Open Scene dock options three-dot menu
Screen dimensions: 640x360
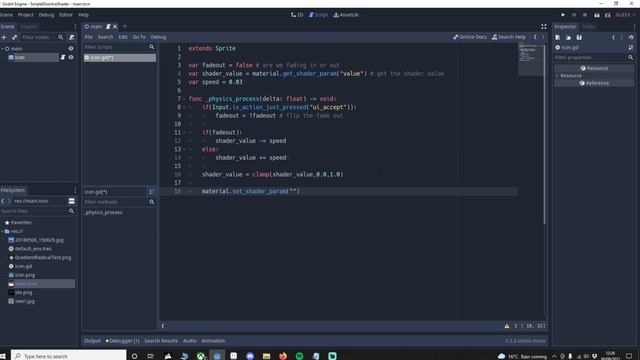[75, 27]
